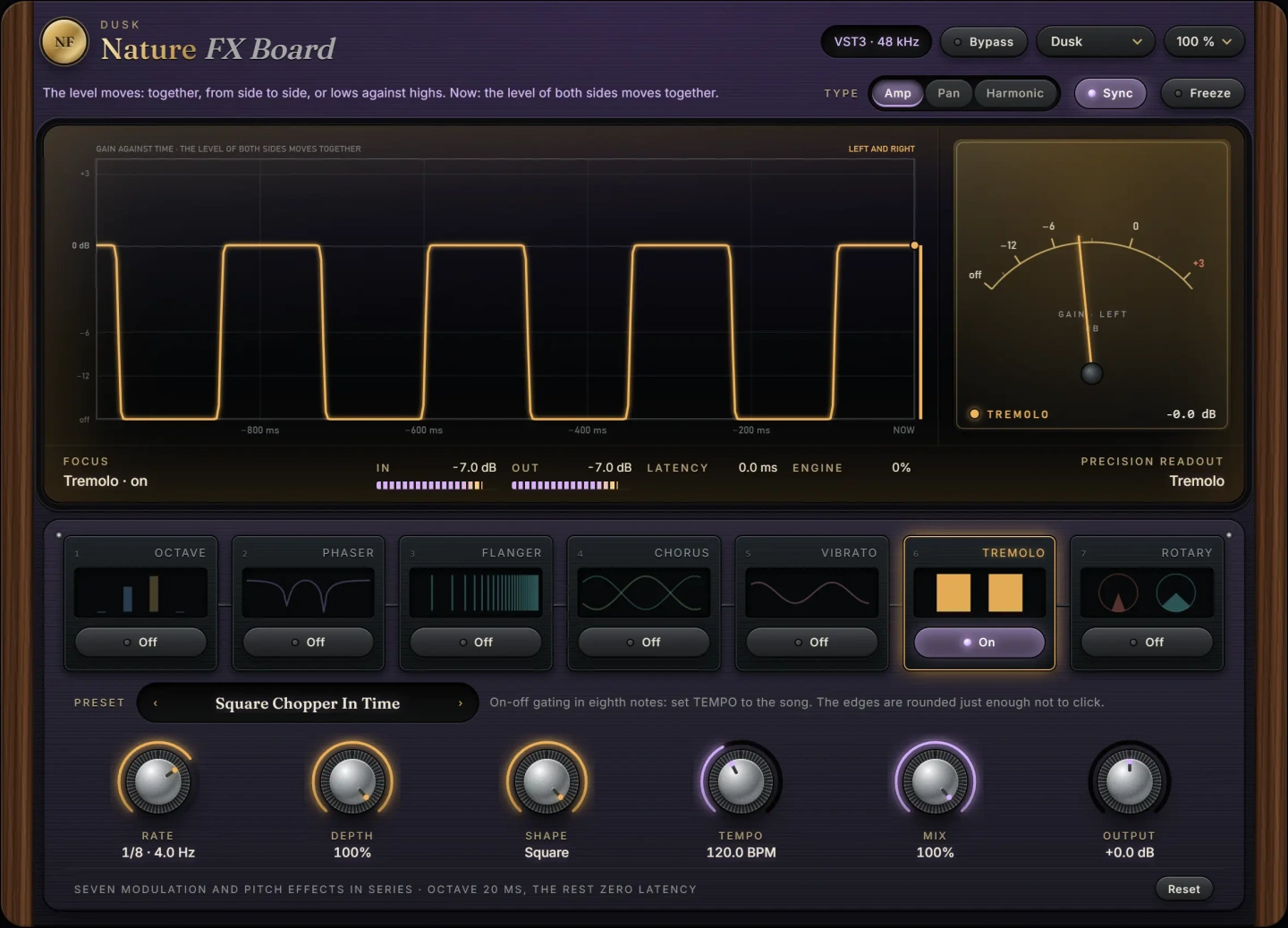Click the Tempo knob

741,781
